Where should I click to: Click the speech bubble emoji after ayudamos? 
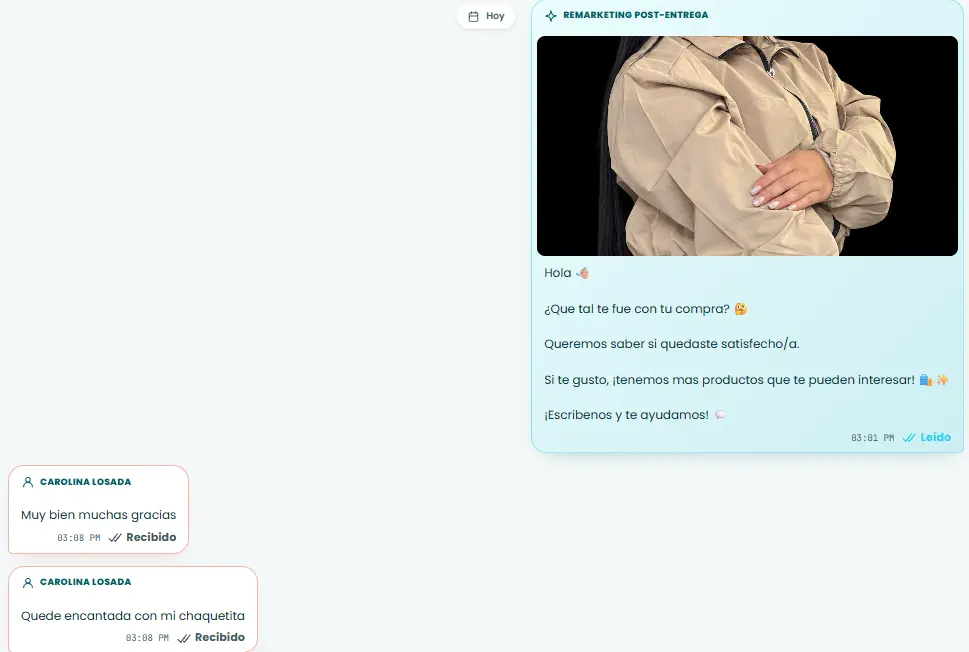pos(720,415)
